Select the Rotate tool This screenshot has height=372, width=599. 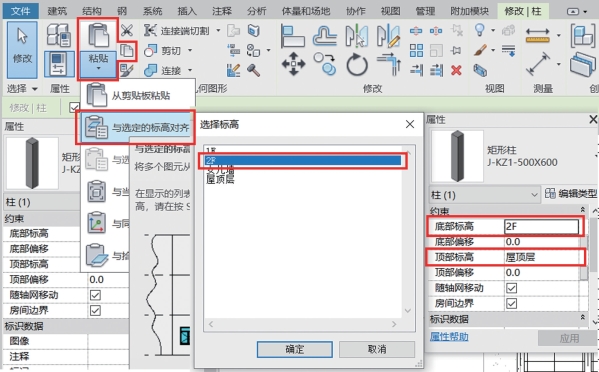(x=357, y=64)
